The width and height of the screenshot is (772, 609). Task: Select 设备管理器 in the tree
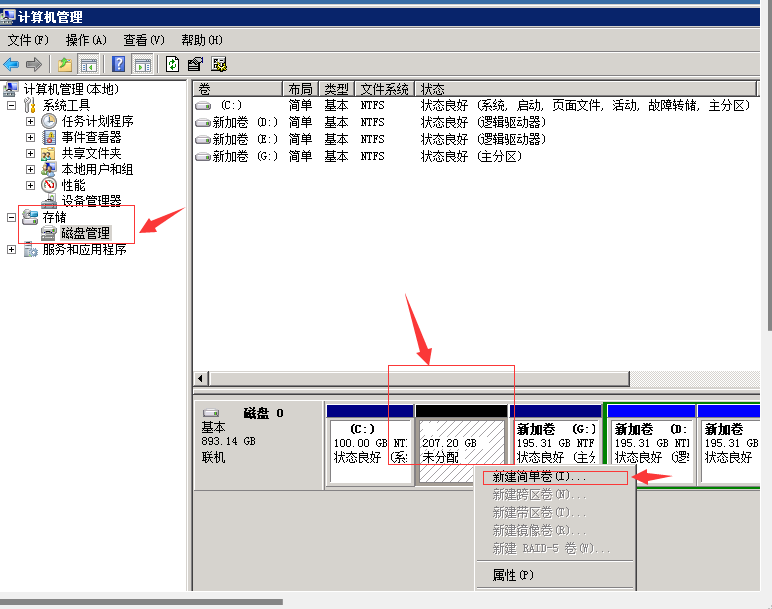91,201
